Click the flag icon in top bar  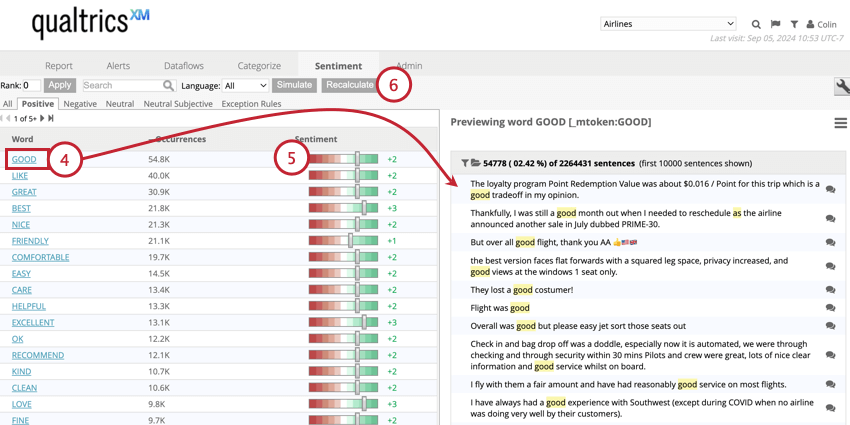[775, 24]
